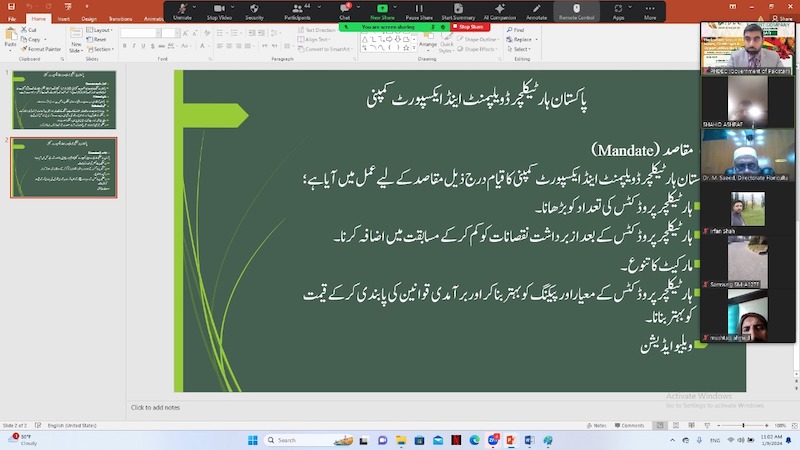Screen dimensions: 800x450
Task: Expand the Section dropdown
Action: (102, 49)
